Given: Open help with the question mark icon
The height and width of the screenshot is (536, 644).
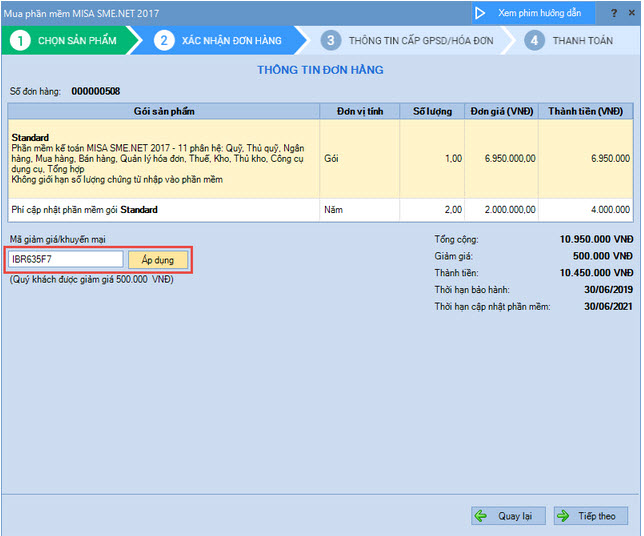Looking at the screenshot, I should pos(613,13).
